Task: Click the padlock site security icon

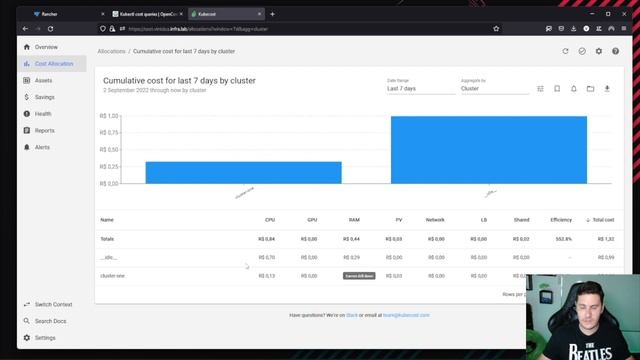Action: [x=112, y=29]
